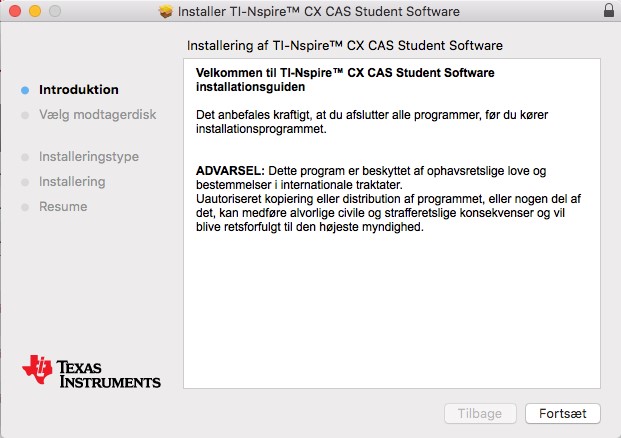Click the gray bullet beside Installeringstype
The image size is (621, 438).
[x=25, y=157]
